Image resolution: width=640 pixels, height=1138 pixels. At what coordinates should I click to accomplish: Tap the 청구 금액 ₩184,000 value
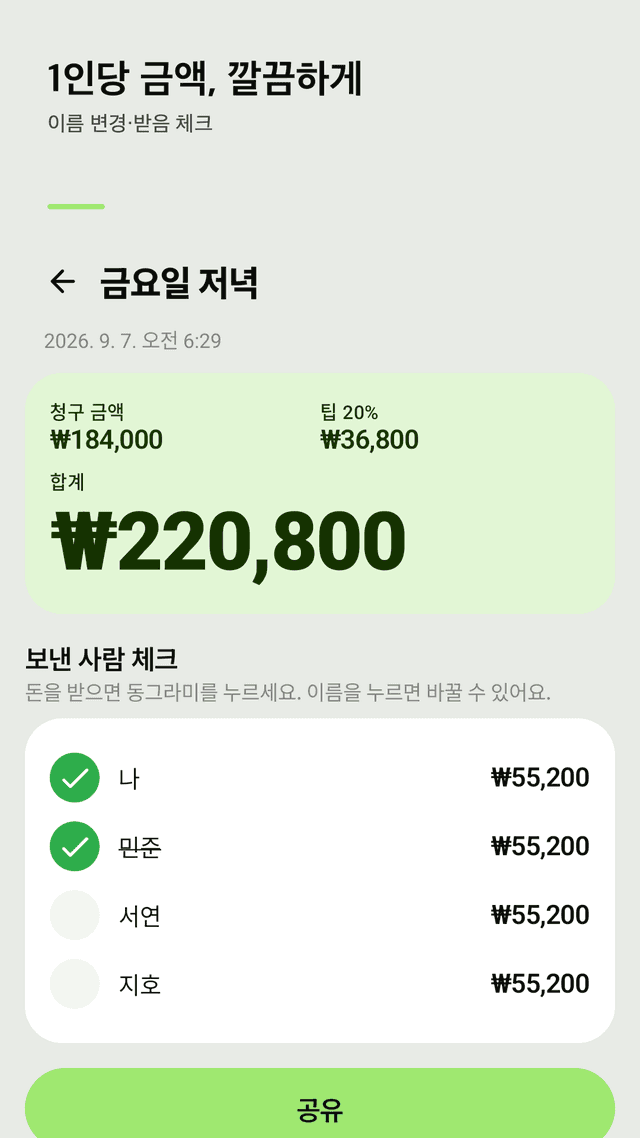[x=107, y=440]
